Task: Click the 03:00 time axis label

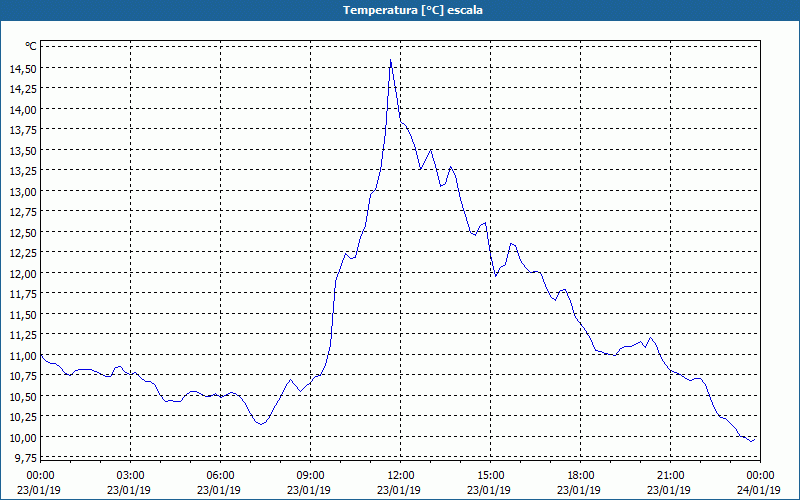Action: click(131, 476)
